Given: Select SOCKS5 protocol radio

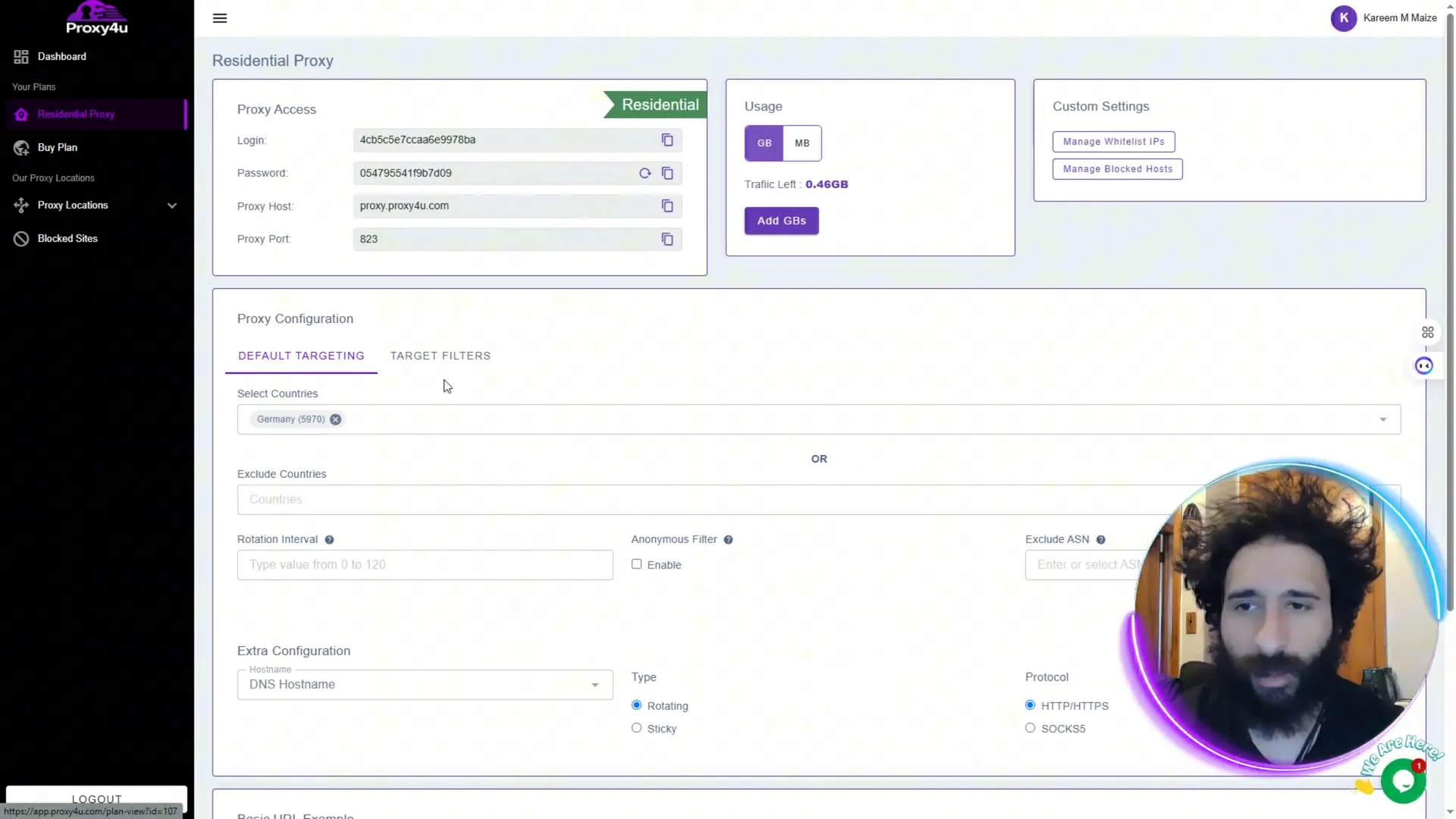Looking at the screenshot, I should pos(1030,728).
